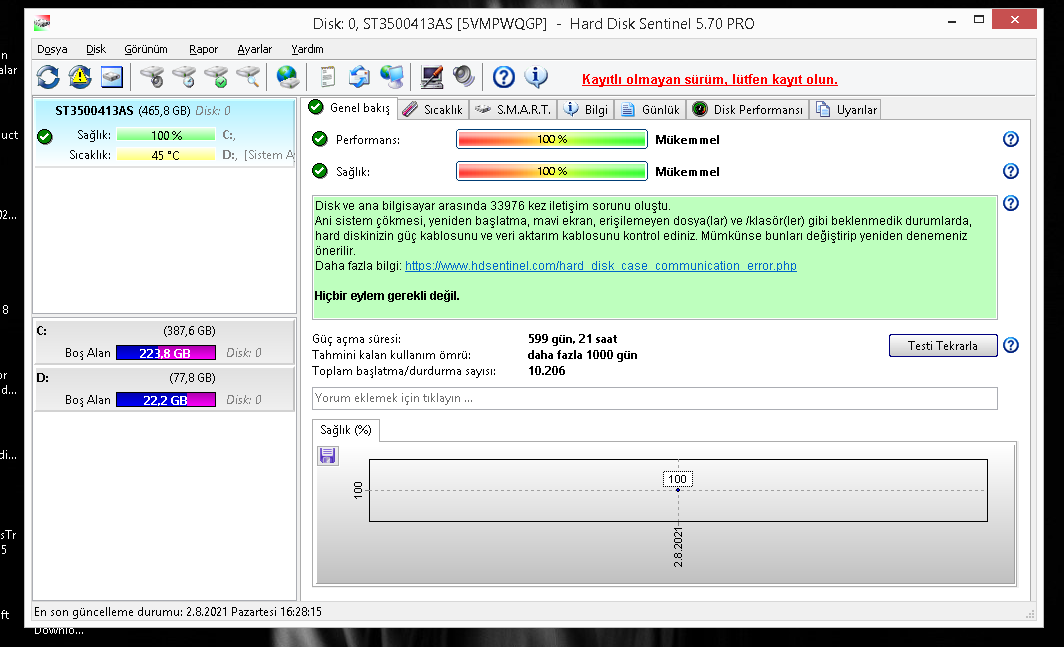Click the Mükemmel label beside Performans bar
The image size is (1064, 647).
point(687,140)
